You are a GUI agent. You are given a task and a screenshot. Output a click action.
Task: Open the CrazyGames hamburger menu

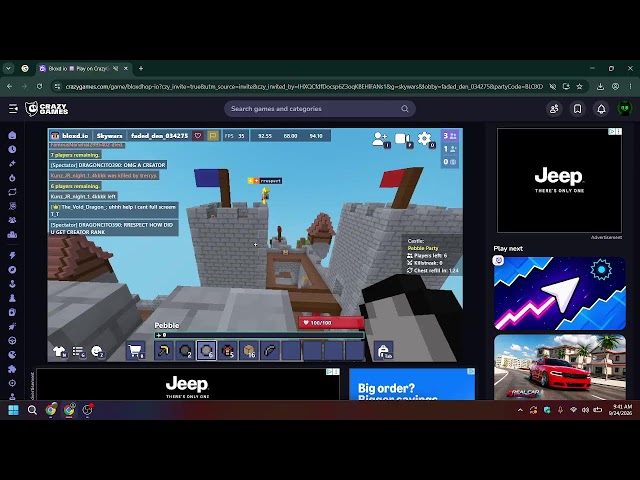point(13,109)
